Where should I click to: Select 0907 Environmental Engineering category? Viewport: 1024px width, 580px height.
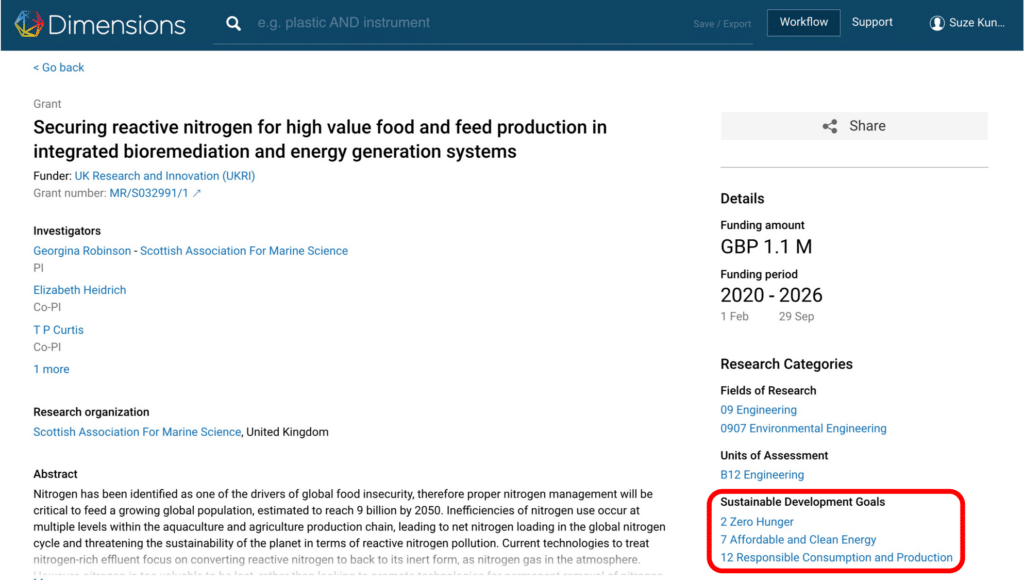pos(803,429)
